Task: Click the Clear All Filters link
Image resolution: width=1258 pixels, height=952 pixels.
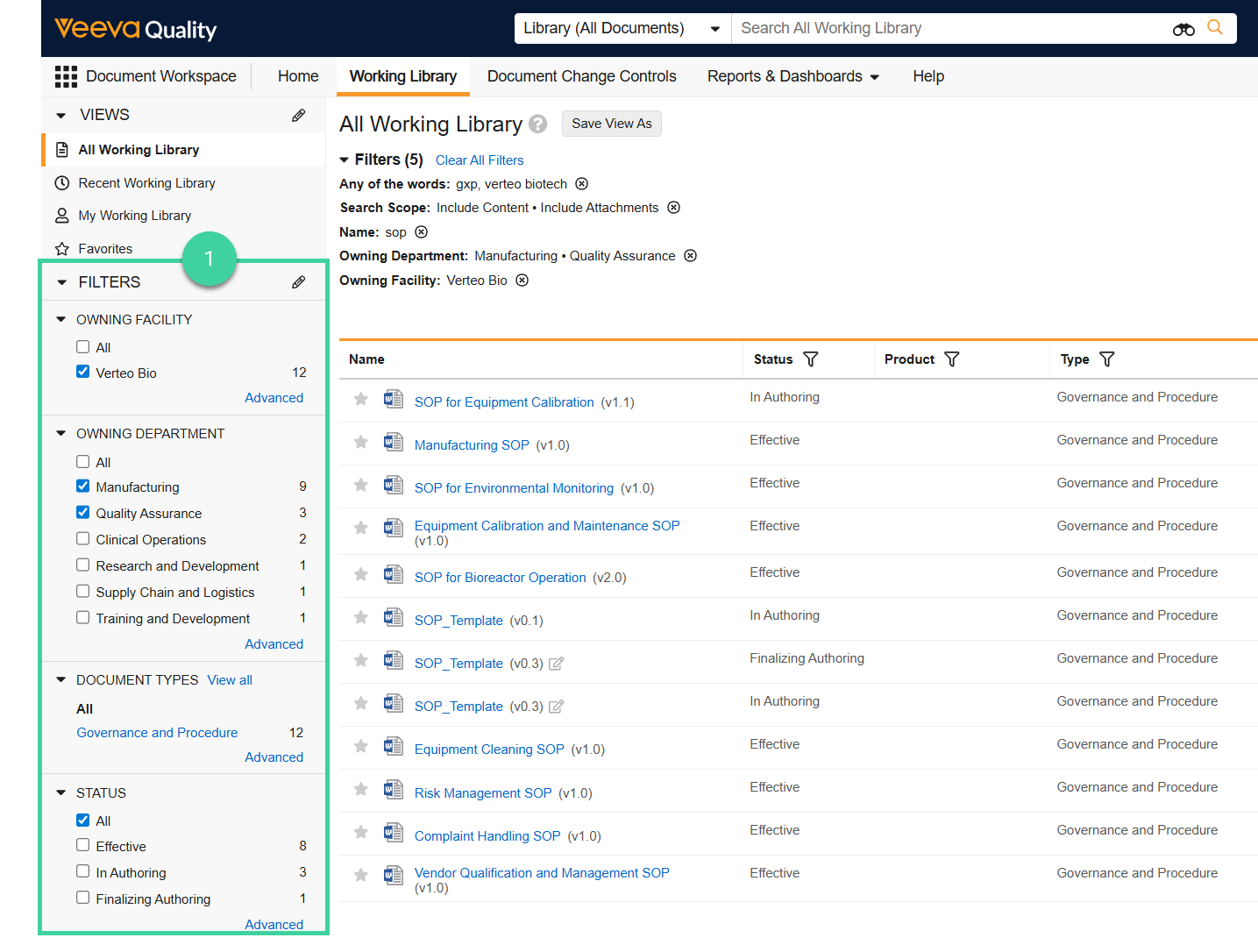Action: [x=480, y=160]
